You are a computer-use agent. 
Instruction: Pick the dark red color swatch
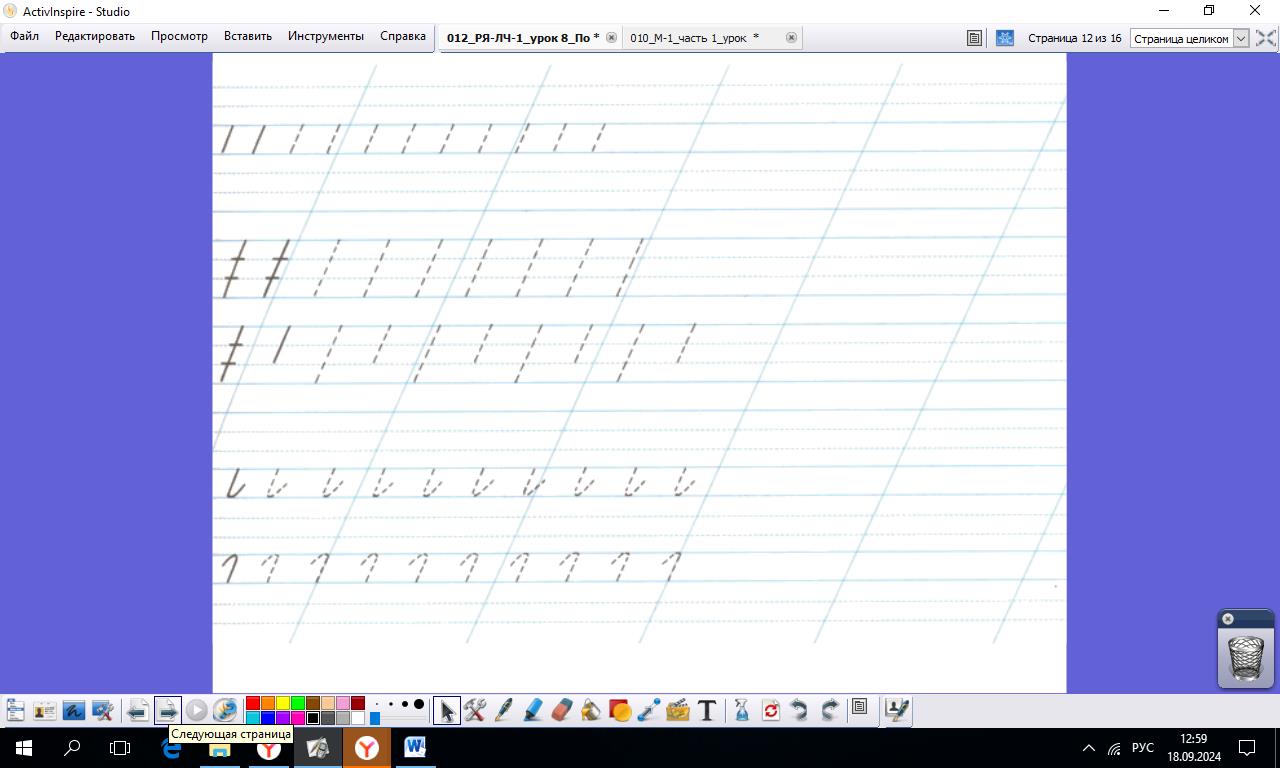pos(358,704)
